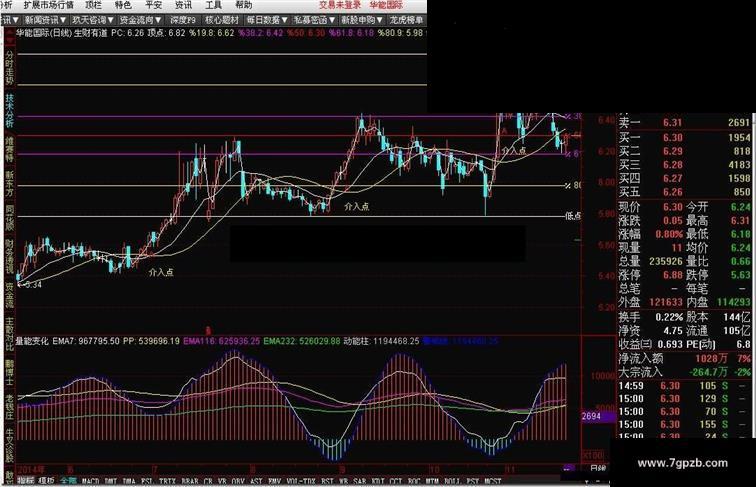The image size is (756, 487).
Task: Expand the 新闻资讯 dropdown
Action: [45, 20]
